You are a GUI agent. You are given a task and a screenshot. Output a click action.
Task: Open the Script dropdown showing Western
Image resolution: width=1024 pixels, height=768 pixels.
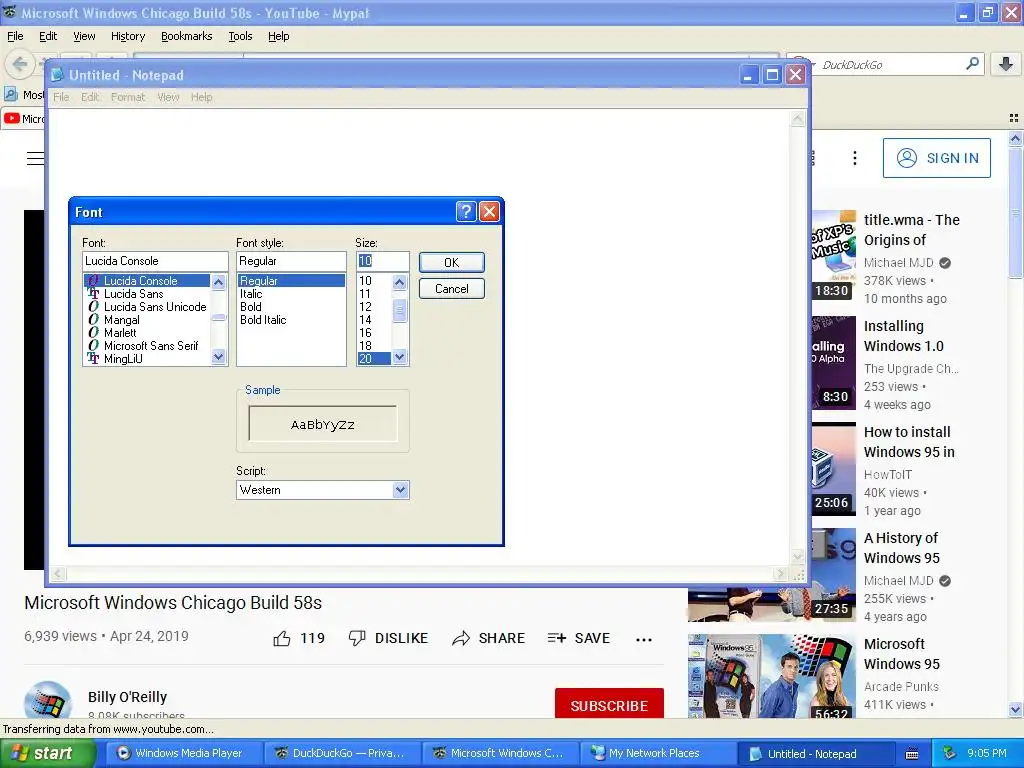coord(400,490)
